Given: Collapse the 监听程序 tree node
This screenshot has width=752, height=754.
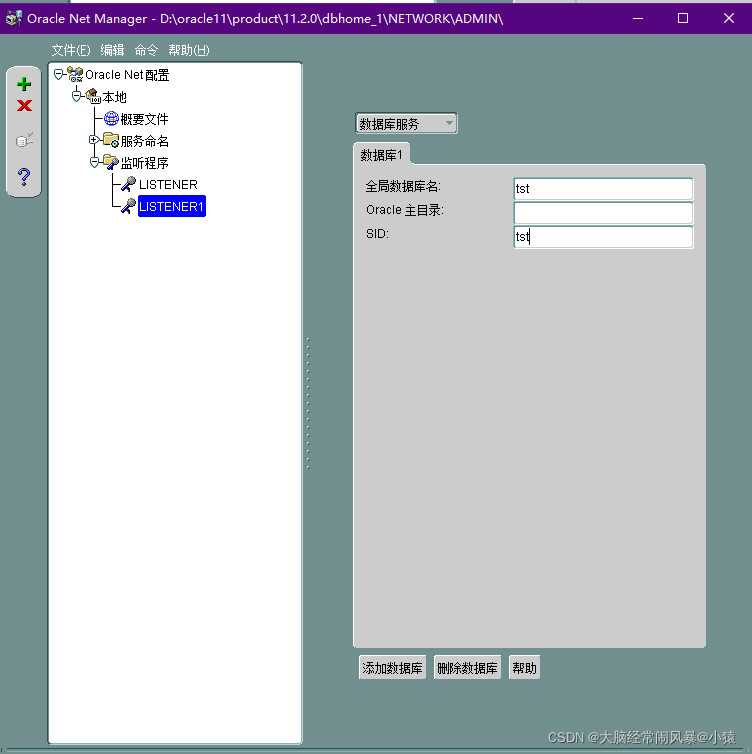Looking at the screenshot, I should tap(94, 162).
